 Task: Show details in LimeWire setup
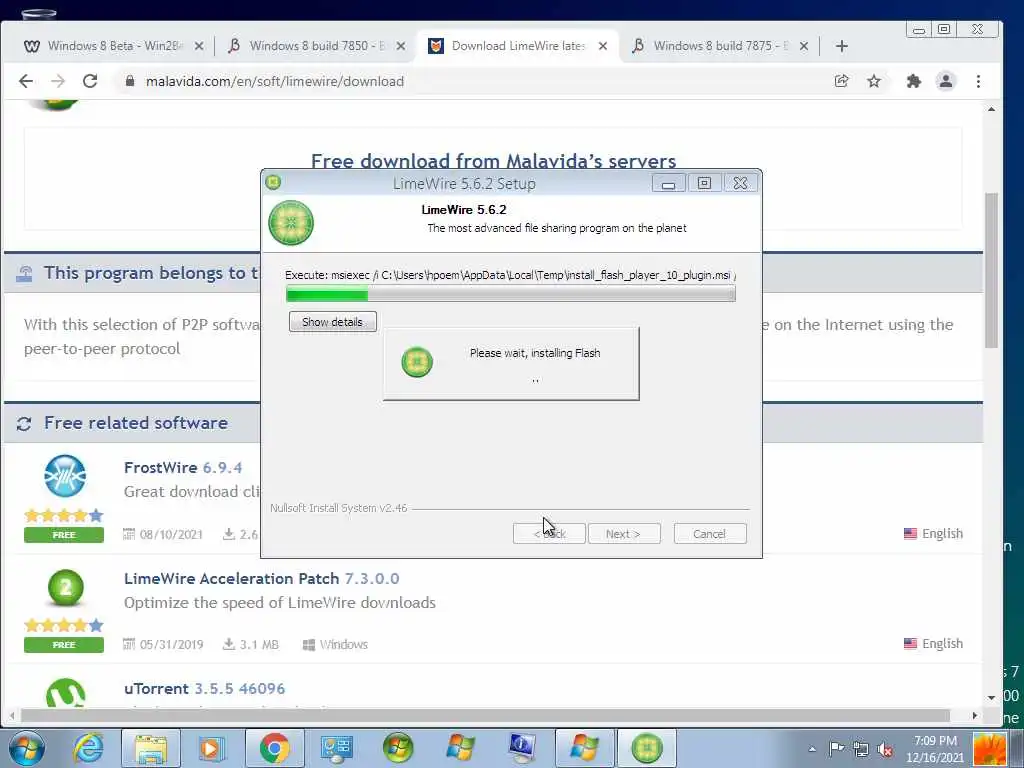(332, 322)
